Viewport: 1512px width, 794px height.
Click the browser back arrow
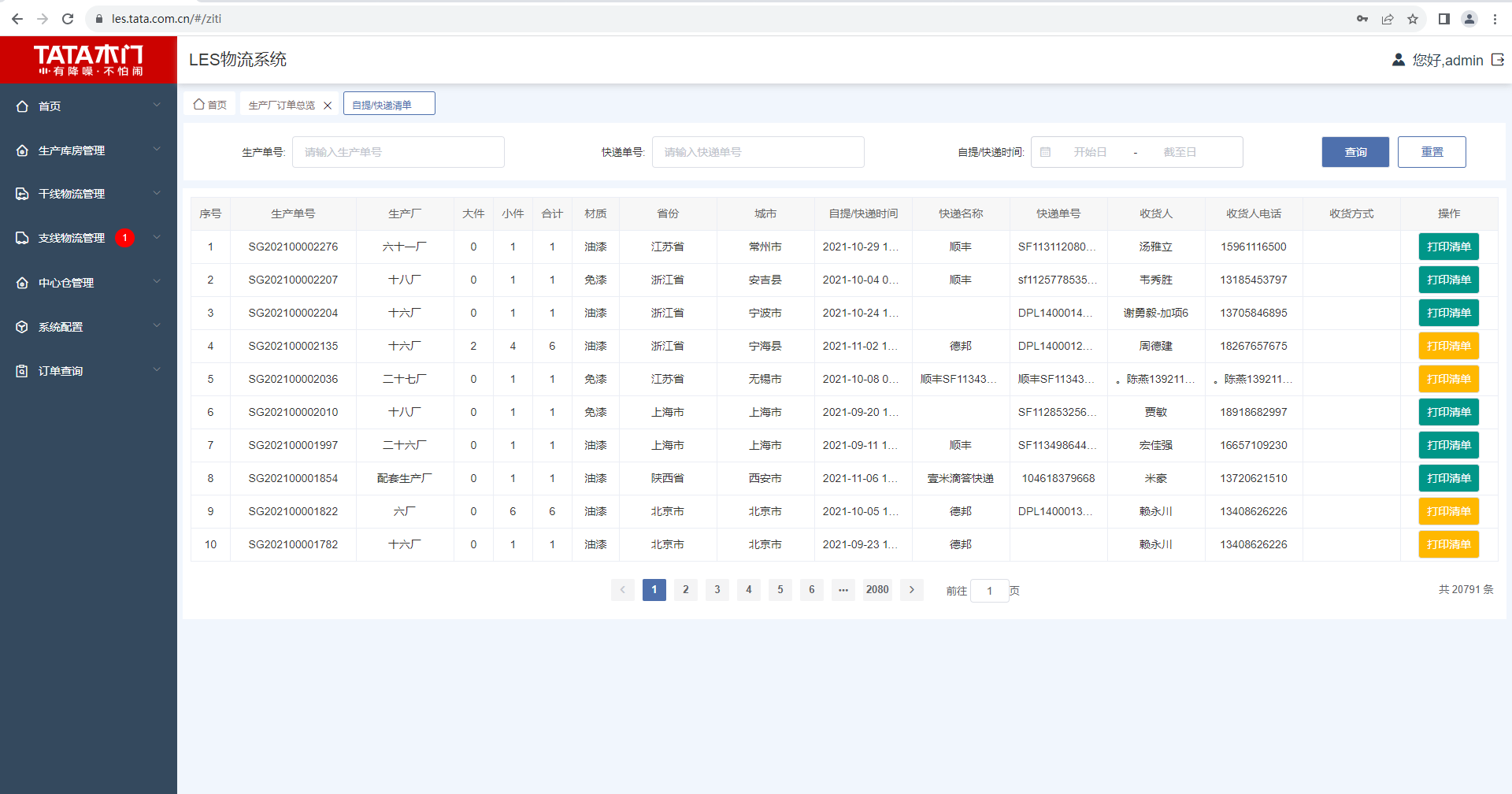(x=17, y=19)
